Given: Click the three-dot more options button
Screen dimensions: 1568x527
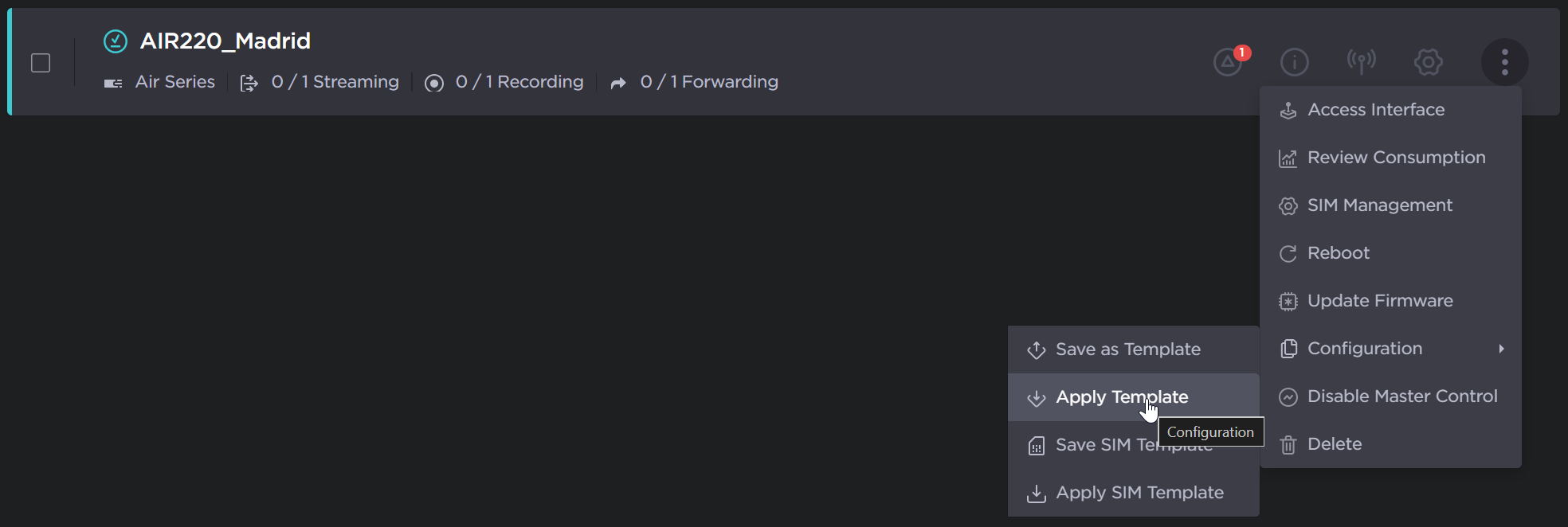Looking at the screenshot, I should 1504,62.
